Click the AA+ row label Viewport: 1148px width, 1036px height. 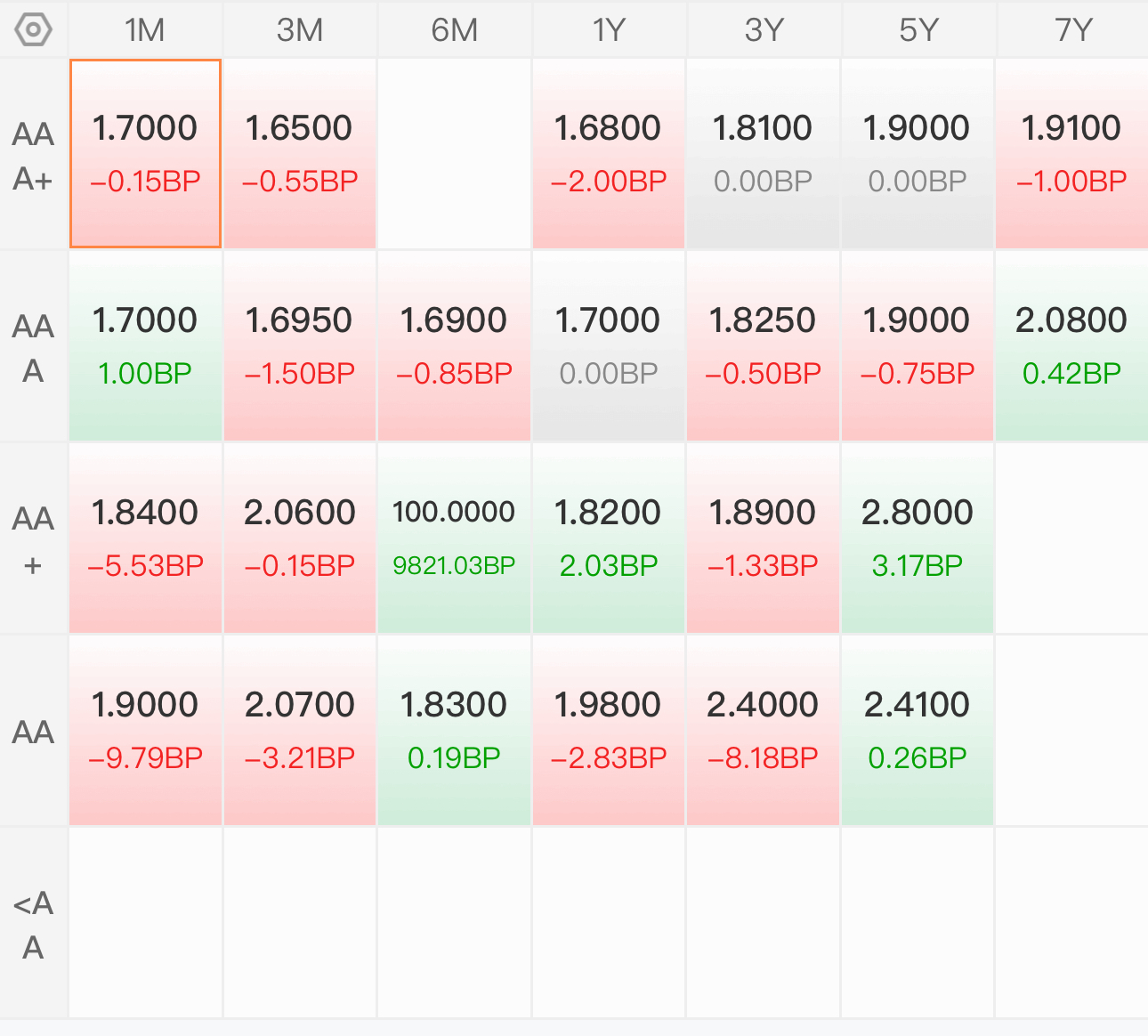(x=34, y=539)
